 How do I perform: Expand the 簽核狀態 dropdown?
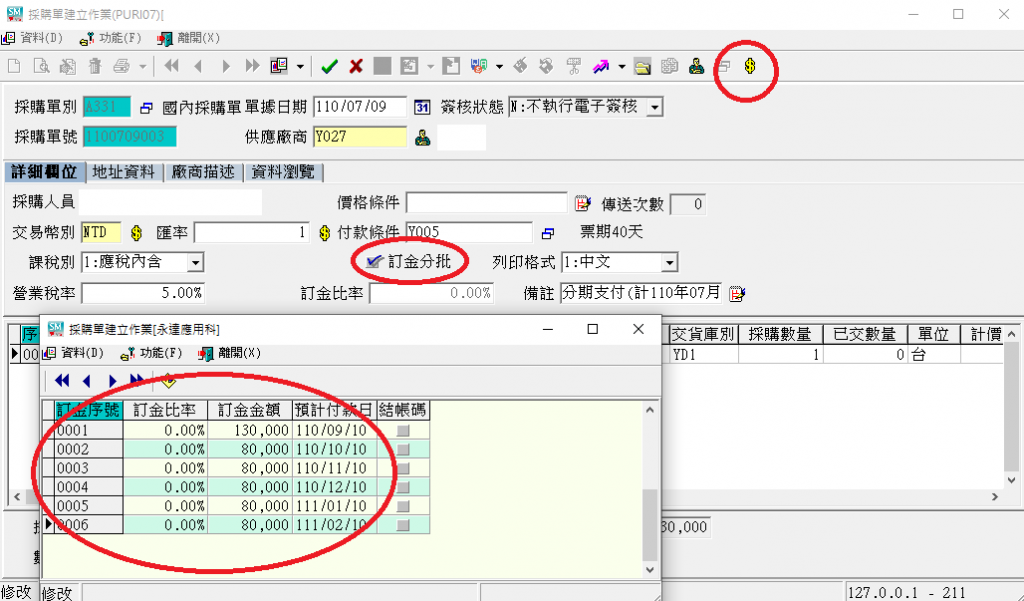point(654,107)
